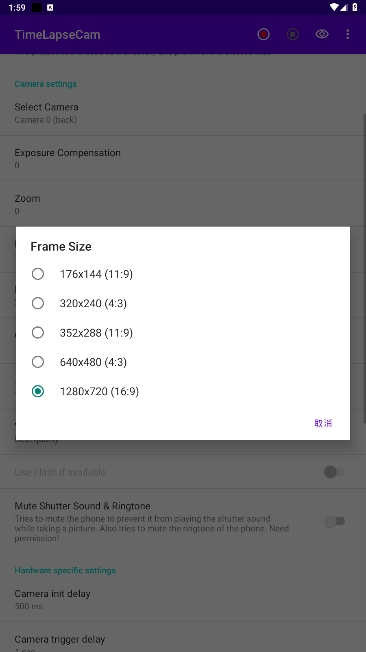Open the Exposure Compensation setting
This screenshot has height=652, width=366.
(183, 158)
